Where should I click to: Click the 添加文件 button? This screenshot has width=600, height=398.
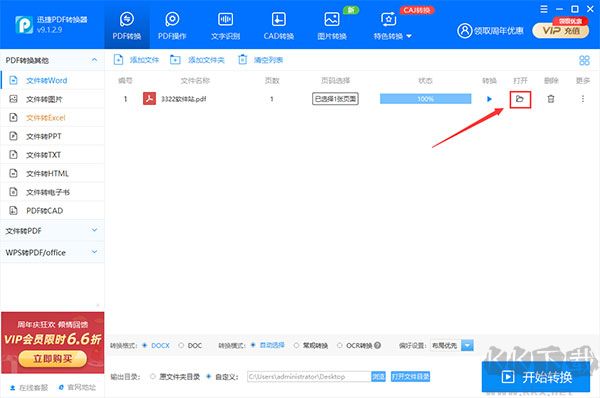(136, 60)
